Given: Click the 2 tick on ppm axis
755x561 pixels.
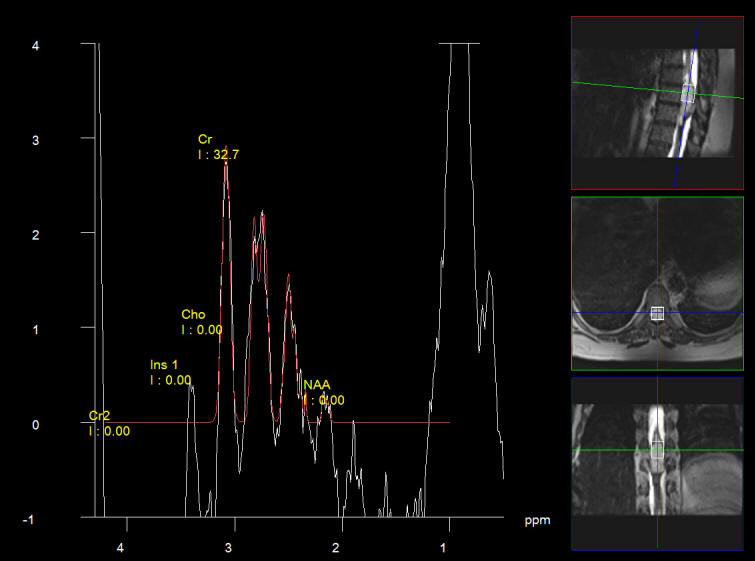Looking at the screenshot, I should pyautogui.click(x=335, y=548).
